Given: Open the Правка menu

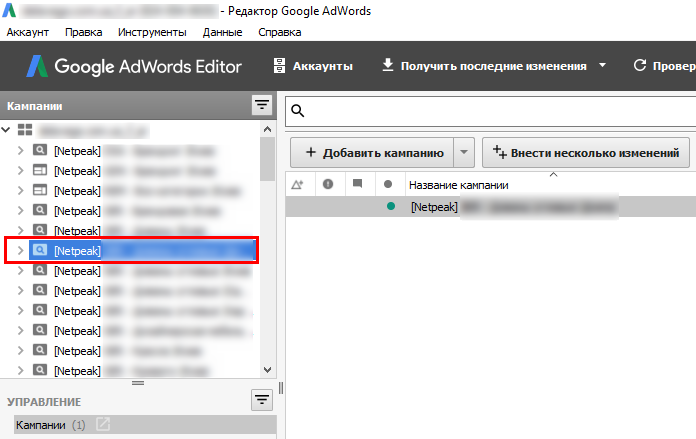Looking at the screenshot, I should 83,32.
